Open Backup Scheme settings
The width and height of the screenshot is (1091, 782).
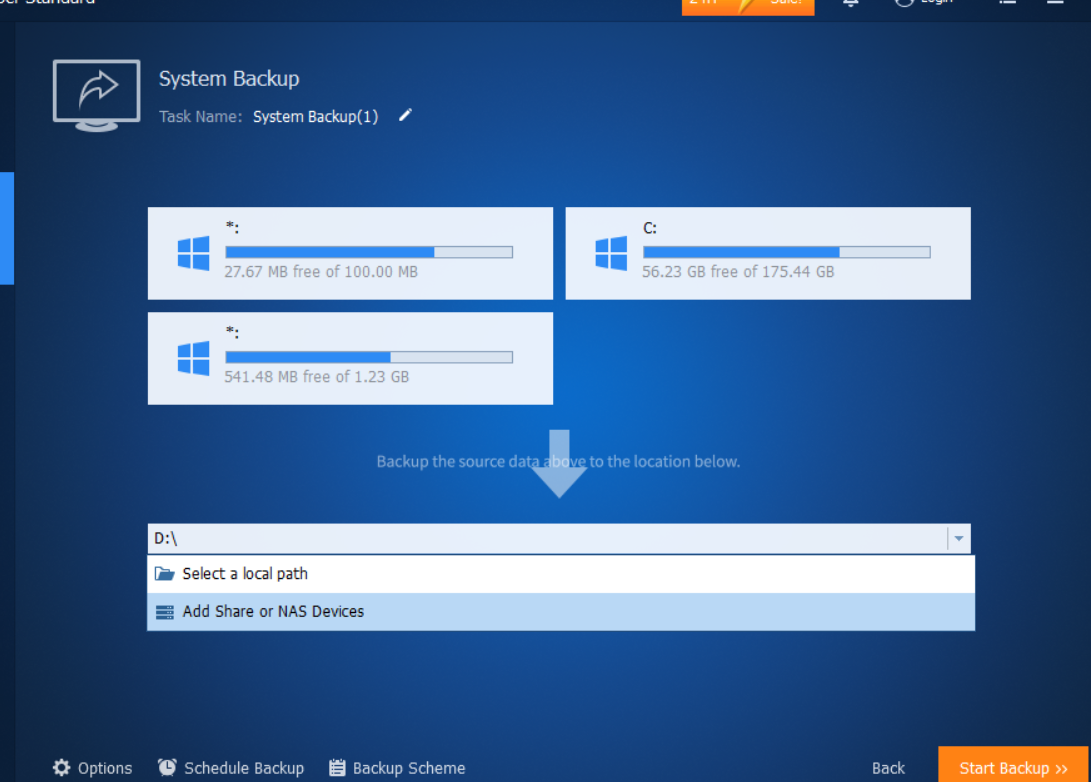397,768
